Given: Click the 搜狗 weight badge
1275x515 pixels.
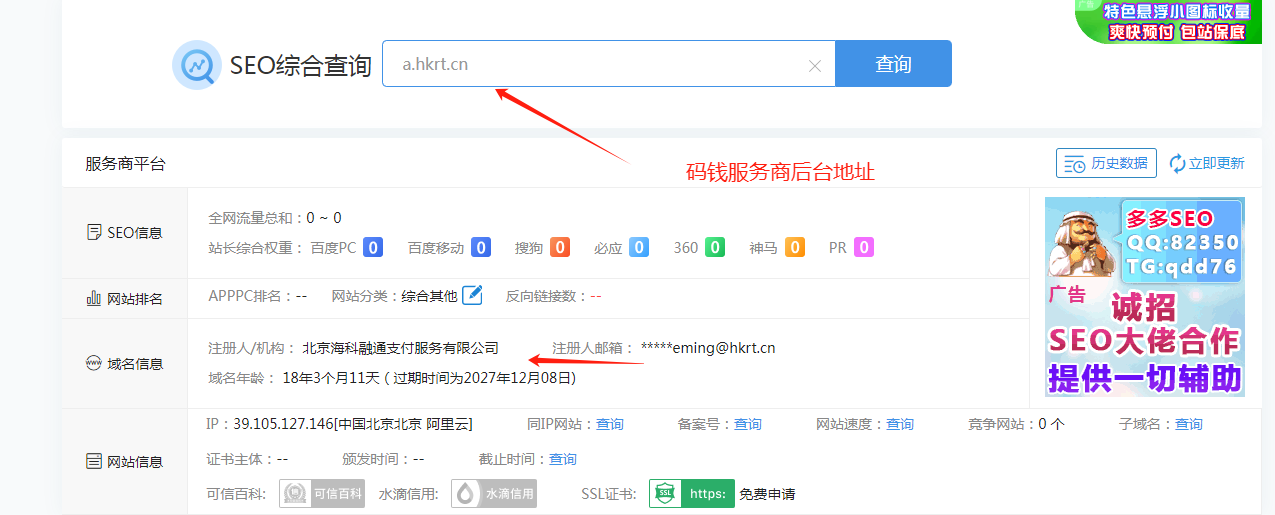Looking at the screenshot, I should pos(559,247).
